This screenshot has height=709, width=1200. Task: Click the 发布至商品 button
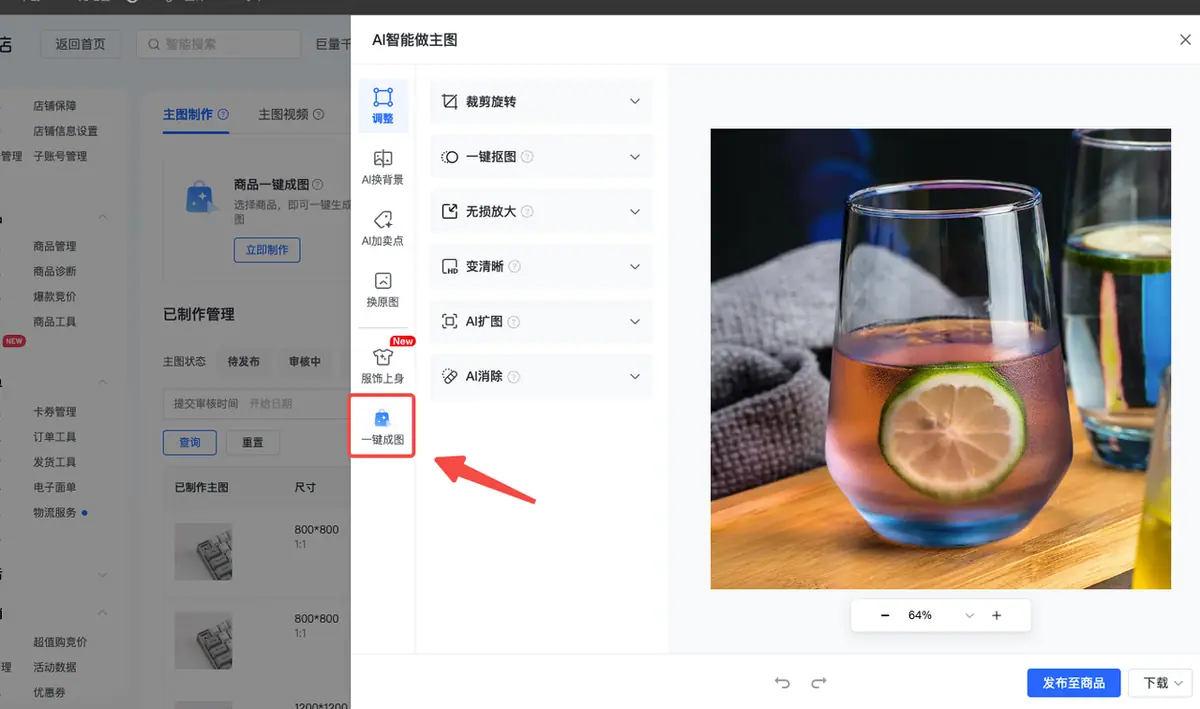click(1073, 683)
